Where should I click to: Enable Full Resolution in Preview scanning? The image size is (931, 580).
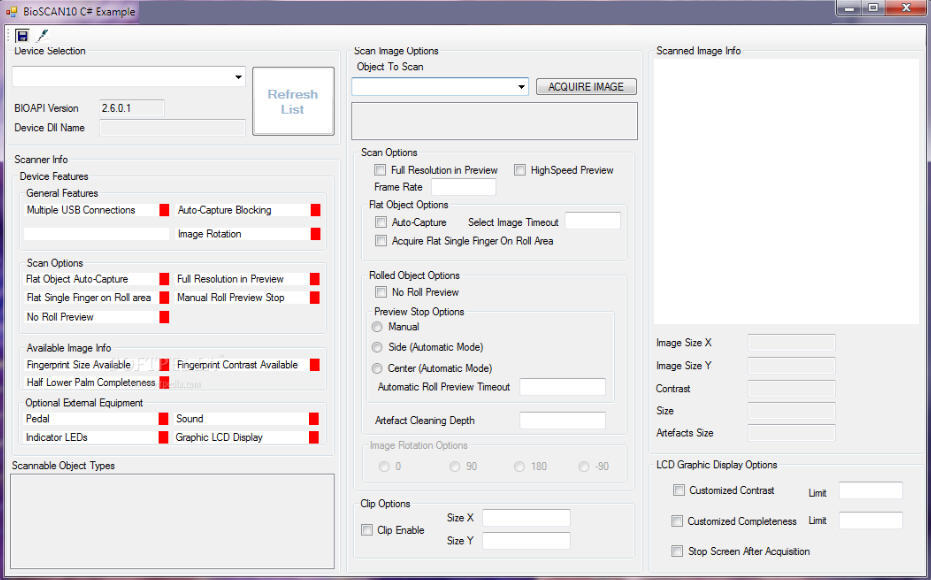[380, 169]
